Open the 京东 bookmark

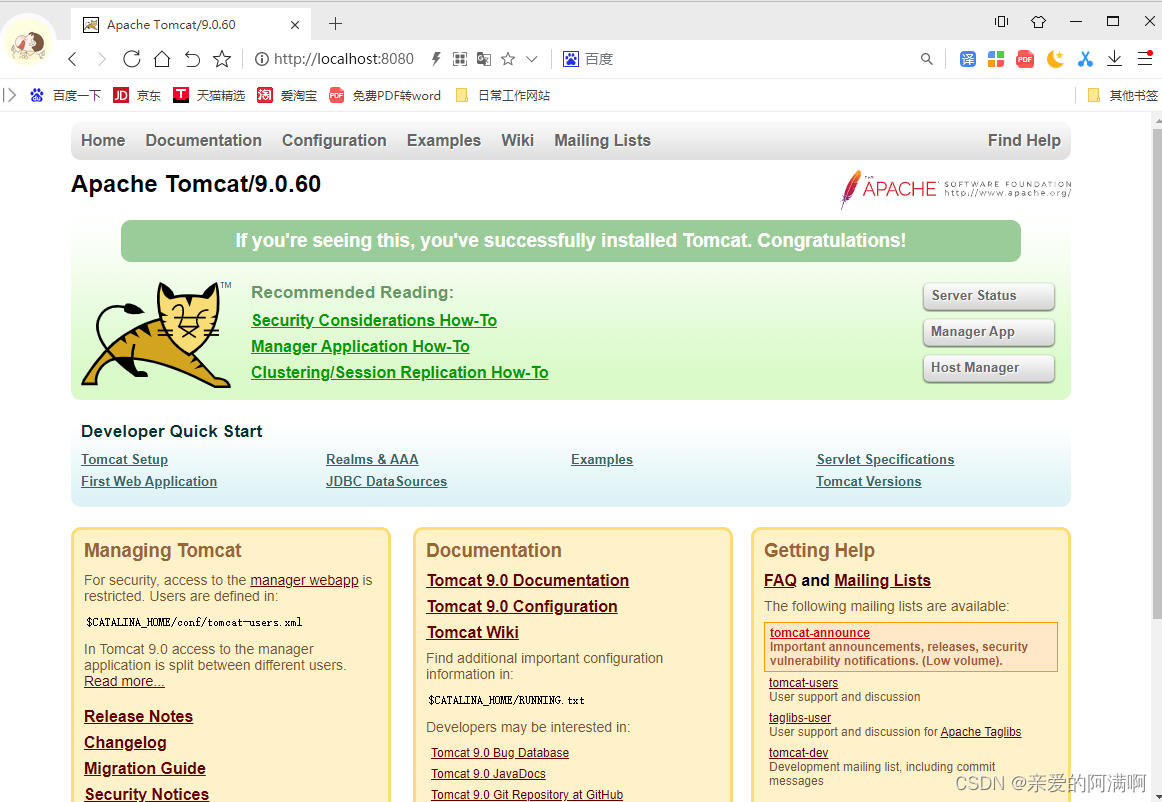pyautogui.click(x=137, y=96)
